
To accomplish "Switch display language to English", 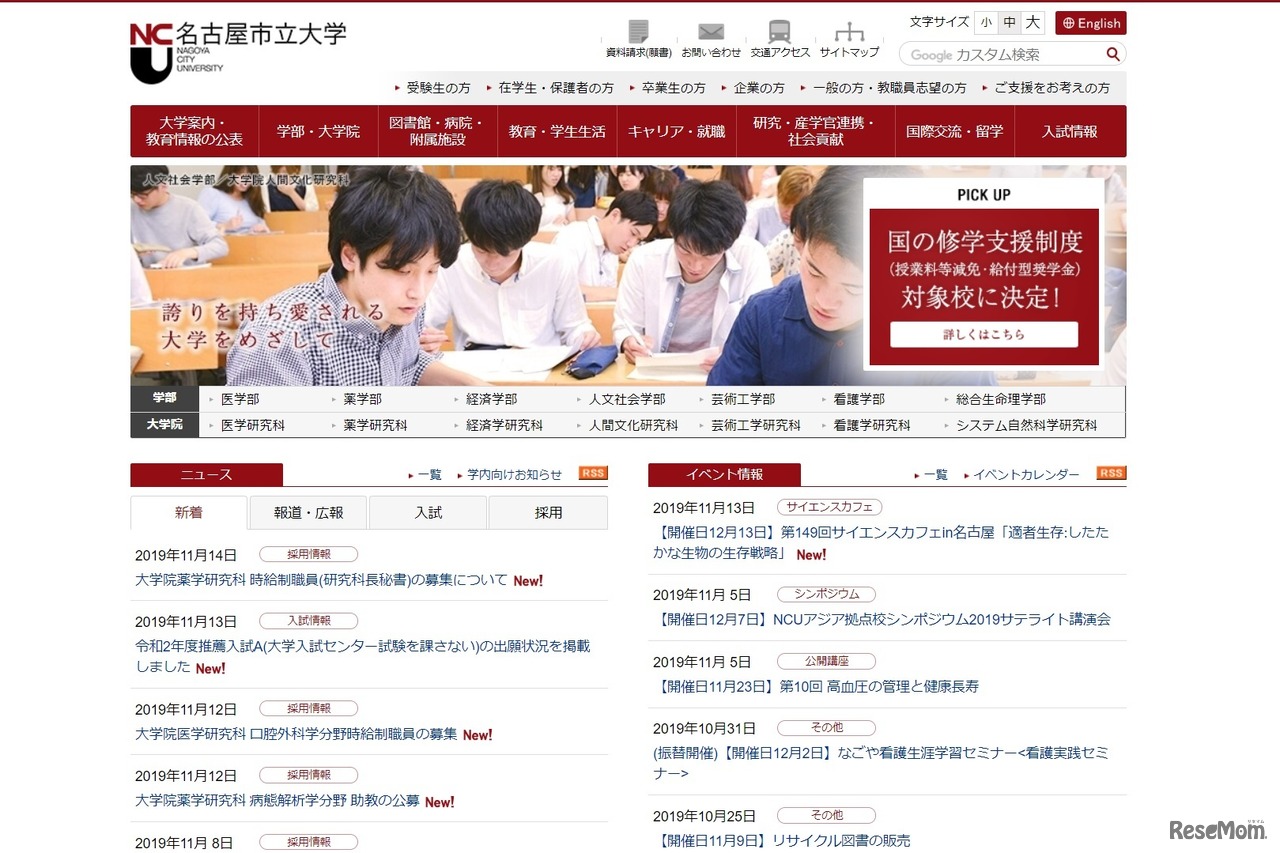I will 1090,22.
